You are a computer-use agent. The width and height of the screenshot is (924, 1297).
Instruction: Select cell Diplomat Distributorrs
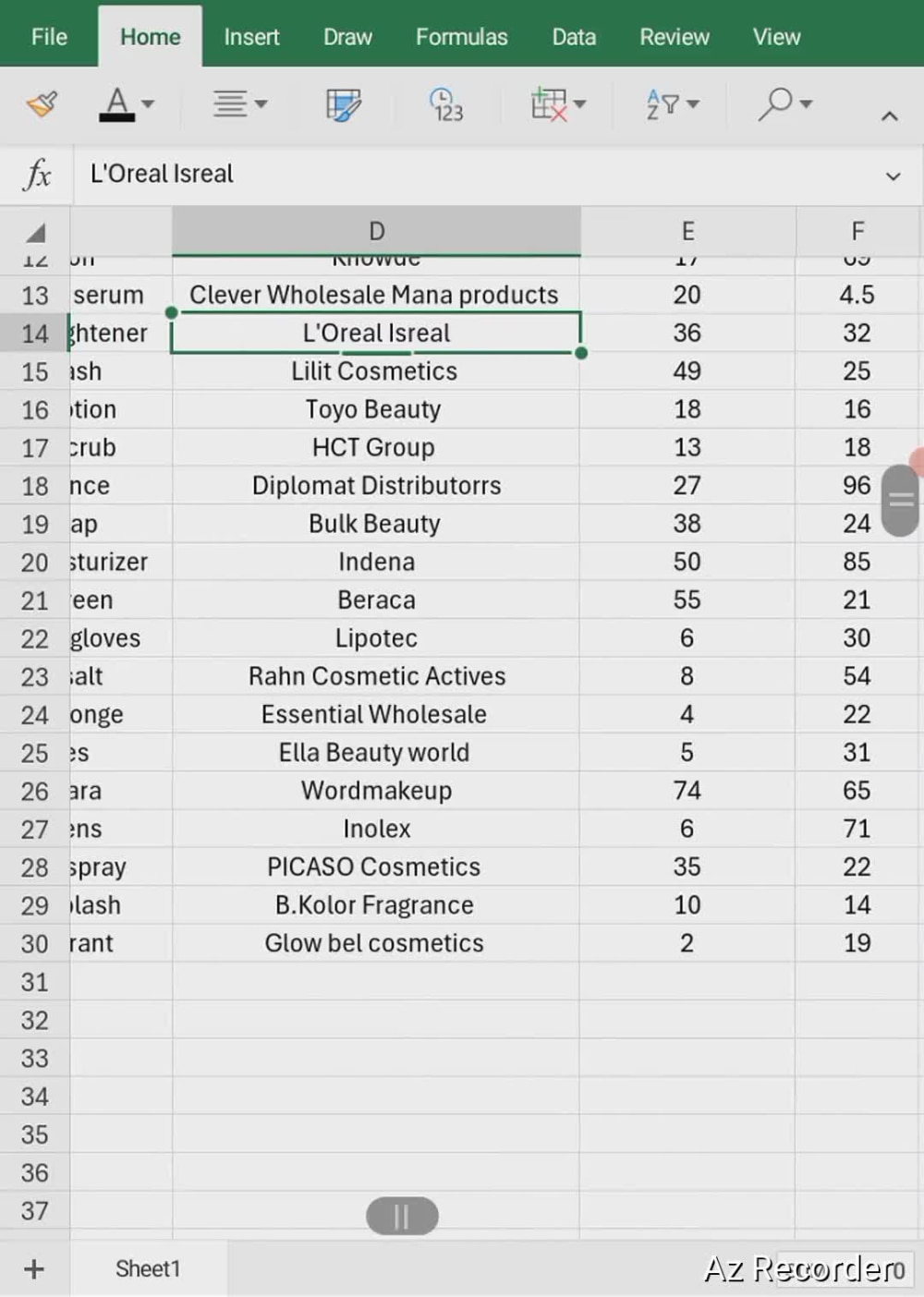(x=376, y=486)
